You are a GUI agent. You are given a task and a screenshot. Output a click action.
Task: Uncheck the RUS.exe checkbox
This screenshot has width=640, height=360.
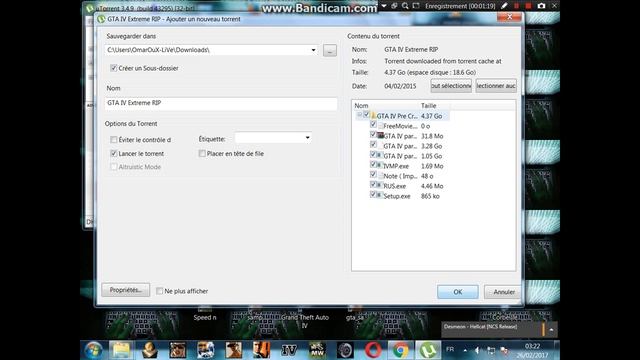coord(373,185)
